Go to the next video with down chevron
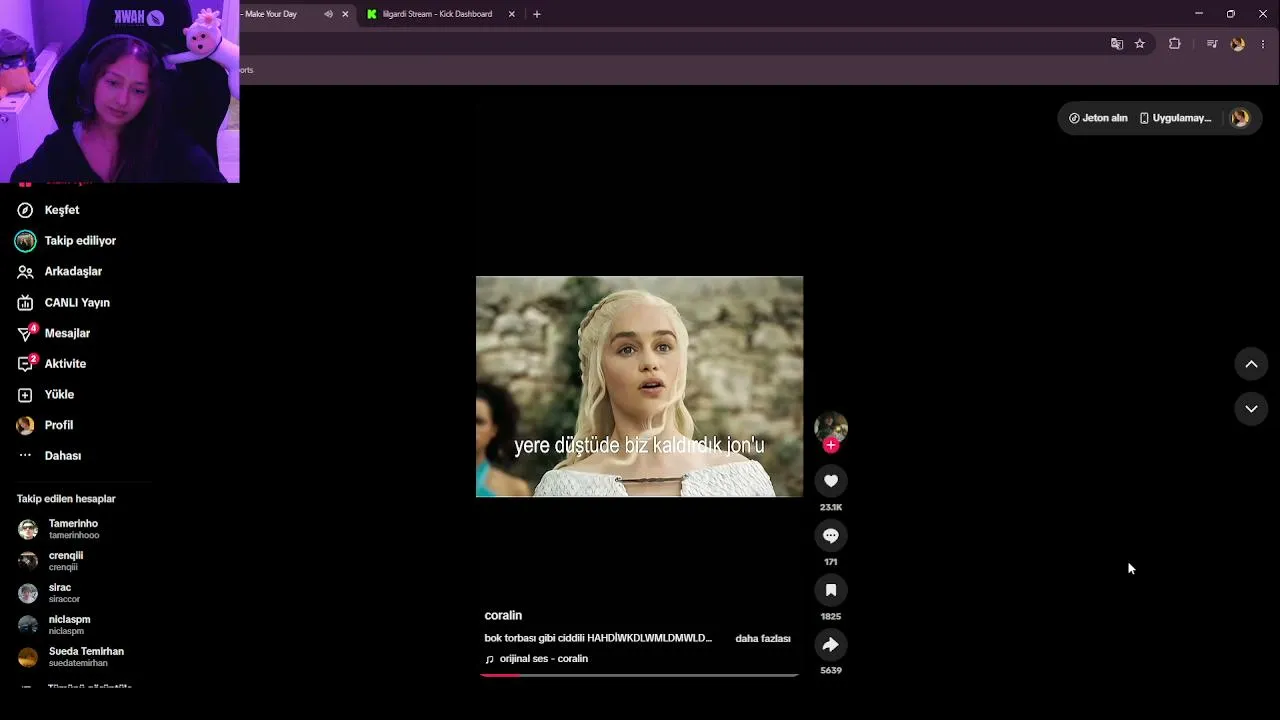 point(1251,408)
